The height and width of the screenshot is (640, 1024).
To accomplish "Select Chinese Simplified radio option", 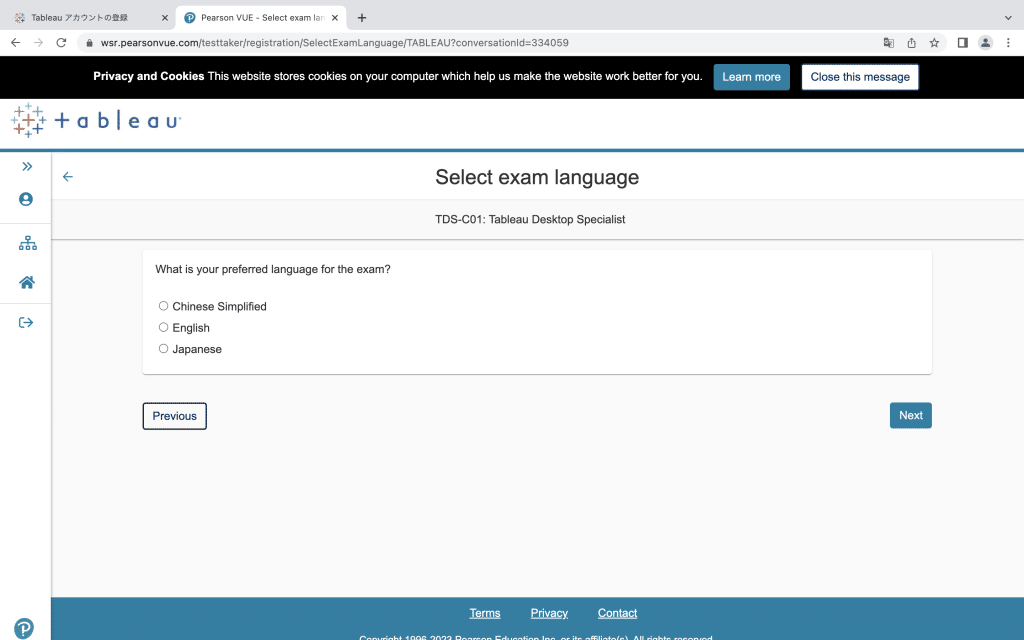I will (x=163, y=306).
